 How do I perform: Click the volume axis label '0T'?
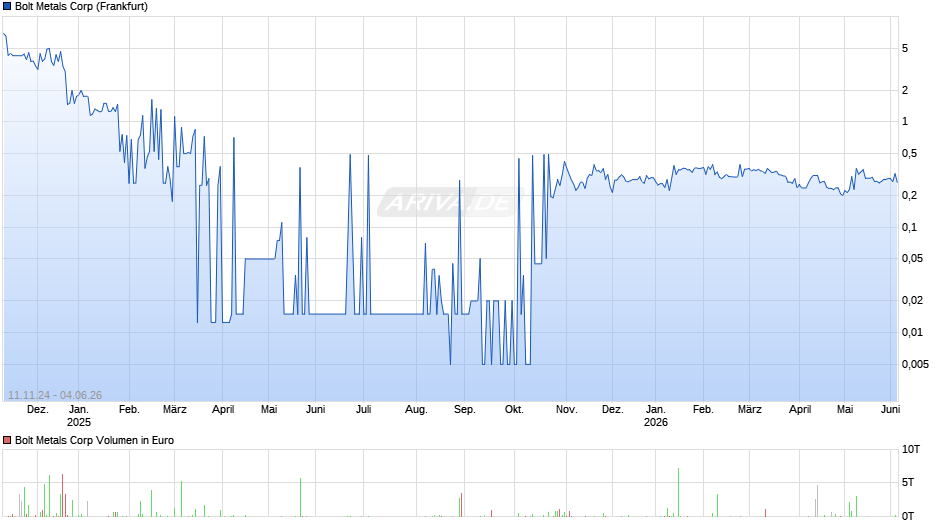pos(908,516)
